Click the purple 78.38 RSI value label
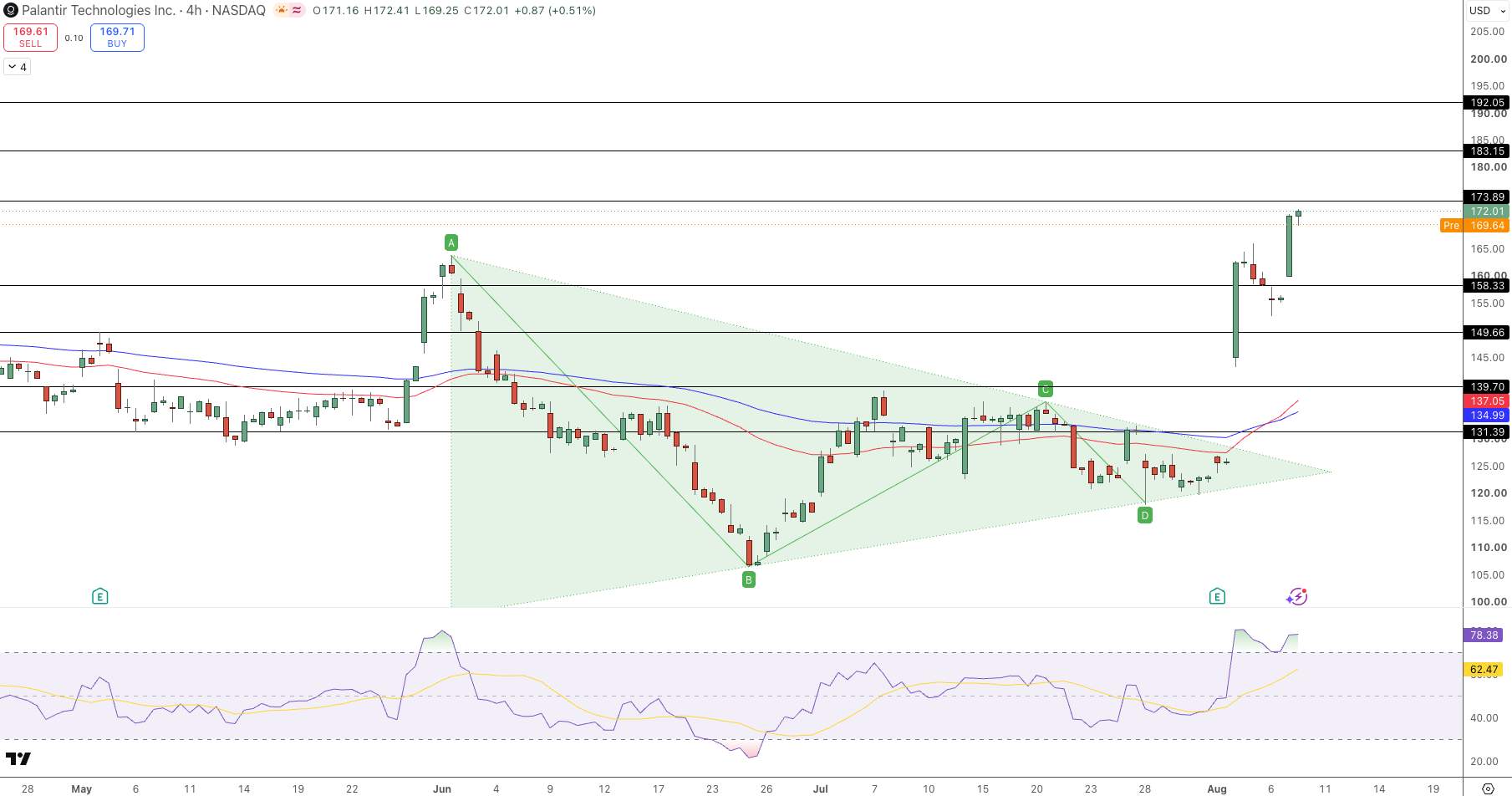 [1484, 635]
